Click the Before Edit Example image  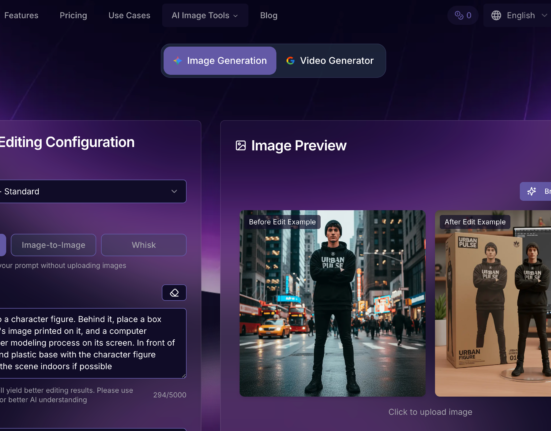pos(332,303)
